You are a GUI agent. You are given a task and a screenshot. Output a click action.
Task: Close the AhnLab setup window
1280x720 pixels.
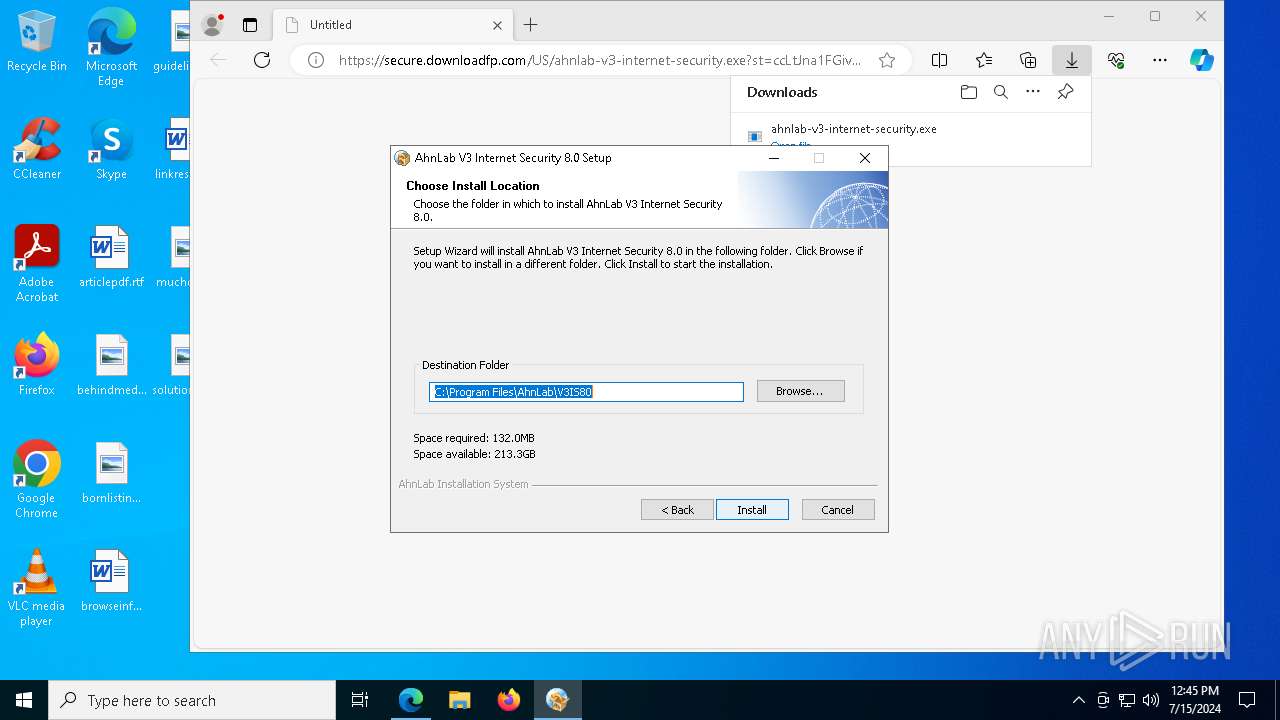(865, 158)
